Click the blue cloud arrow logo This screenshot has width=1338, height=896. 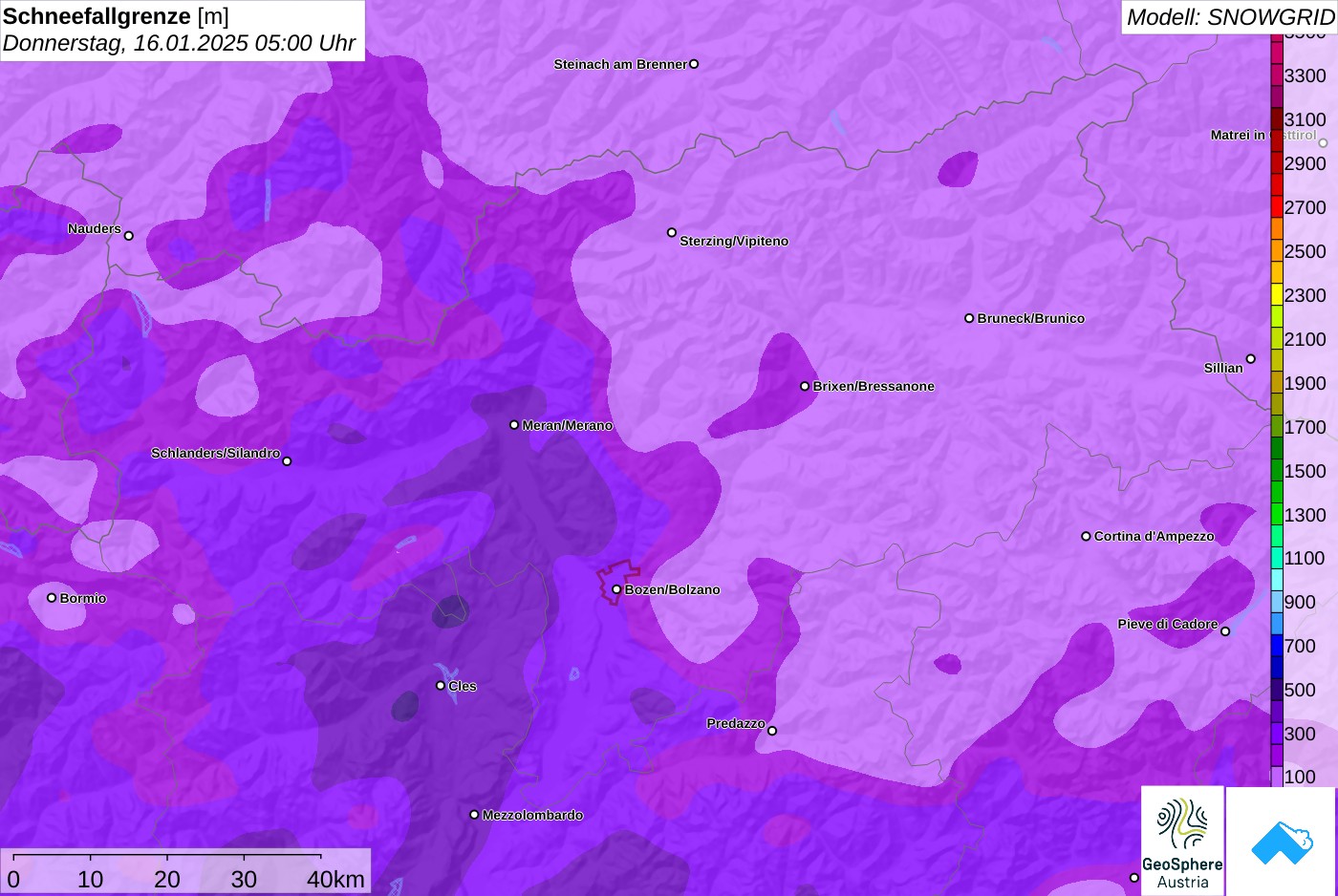click(1282, 842)
